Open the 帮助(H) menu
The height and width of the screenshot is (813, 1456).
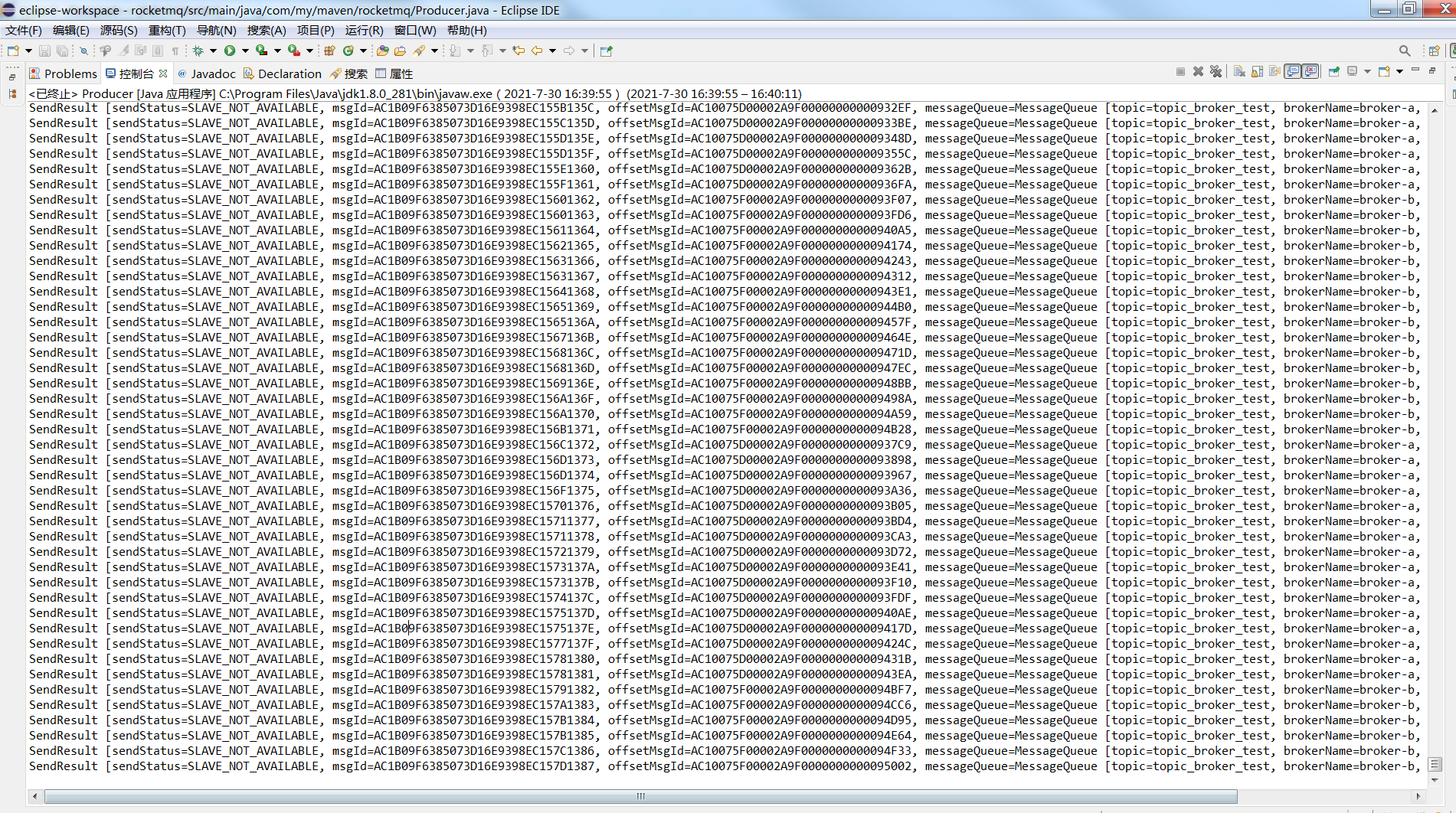(467, 31)
